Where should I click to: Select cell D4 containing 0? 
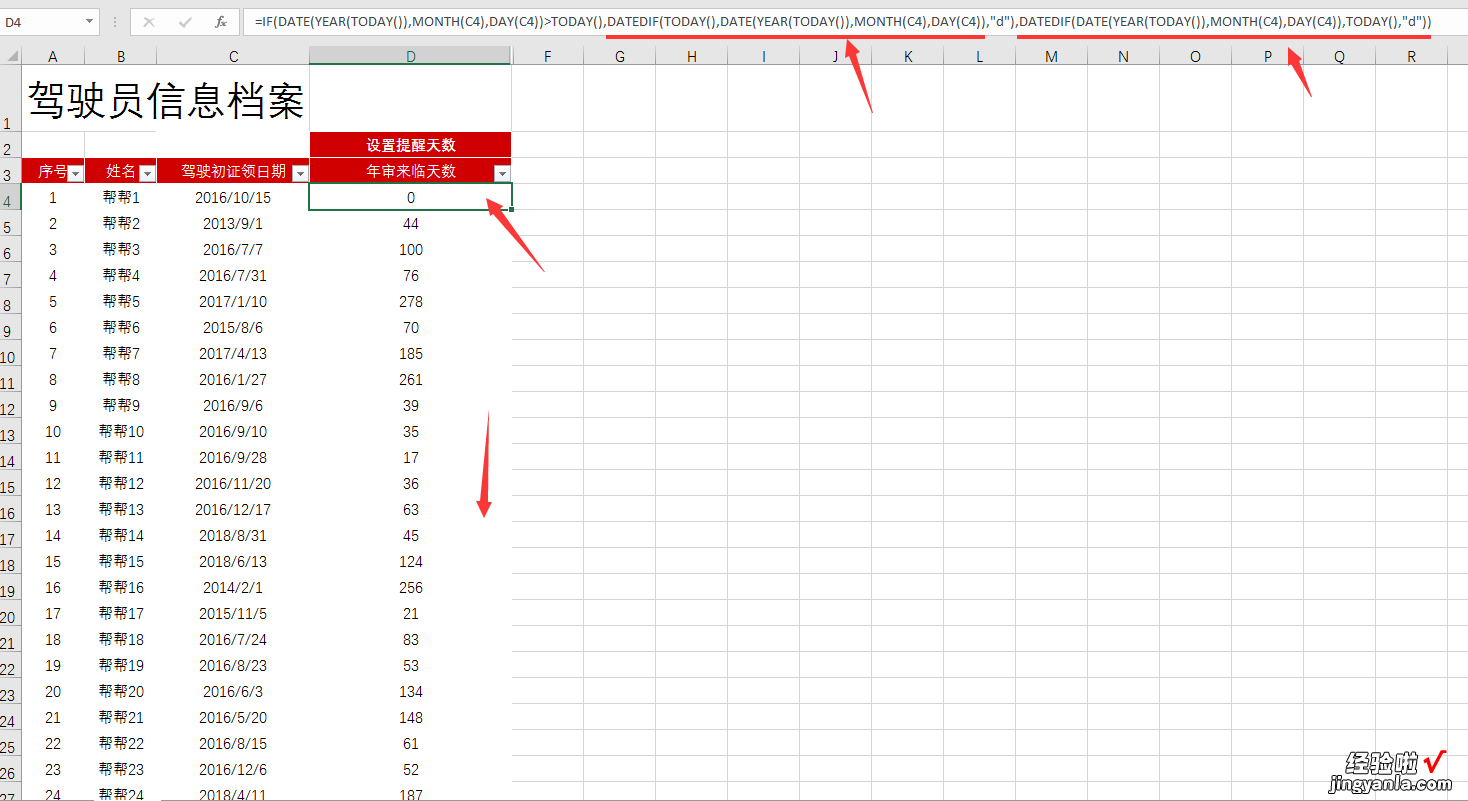pos(411,198)
